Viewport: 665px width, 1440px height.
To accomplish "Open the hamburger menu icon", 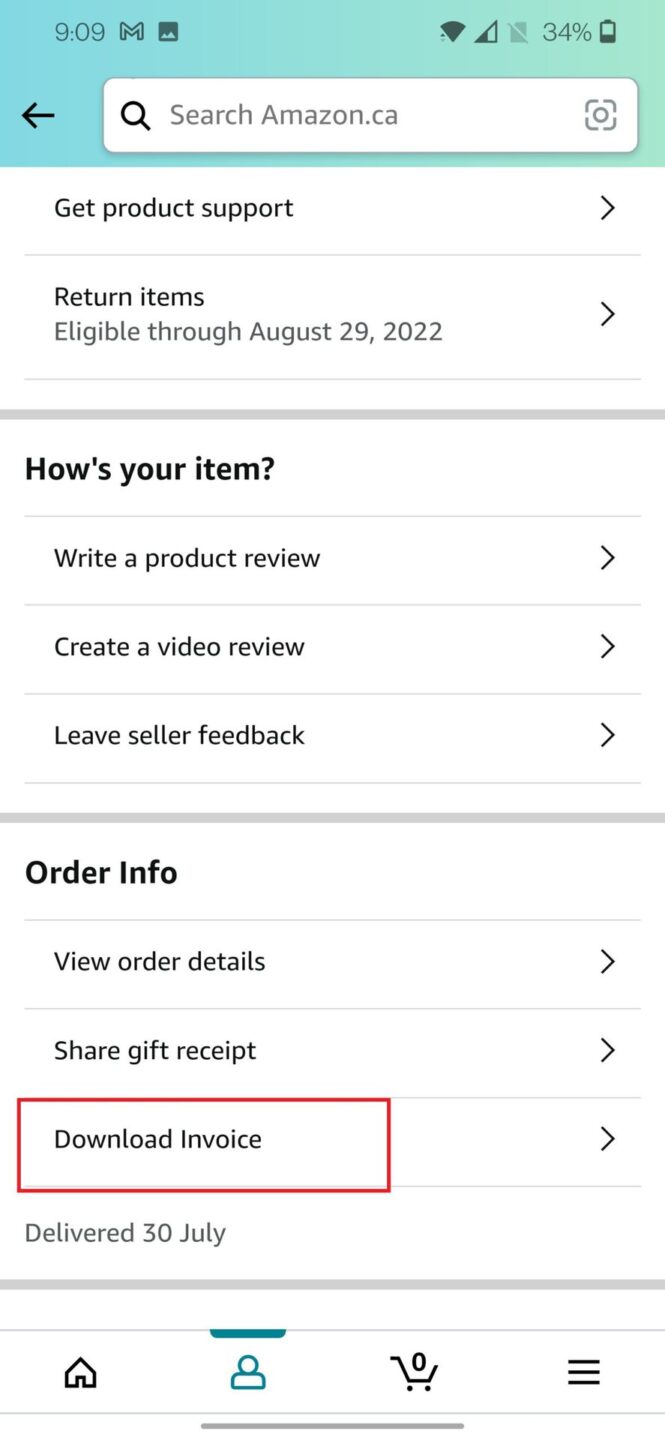I will [584, 1372].
